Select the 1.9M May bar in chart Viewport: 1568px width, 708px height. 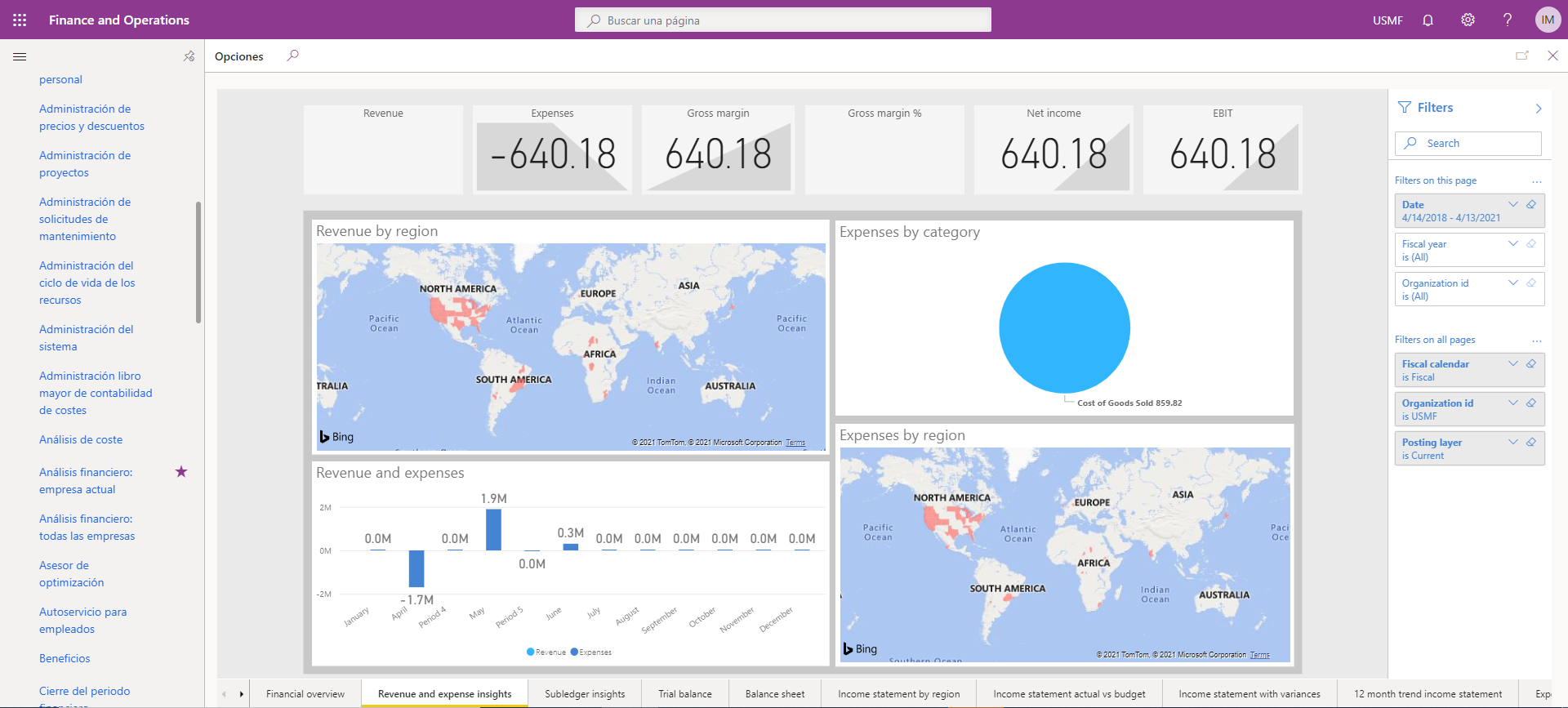(493, 529)
